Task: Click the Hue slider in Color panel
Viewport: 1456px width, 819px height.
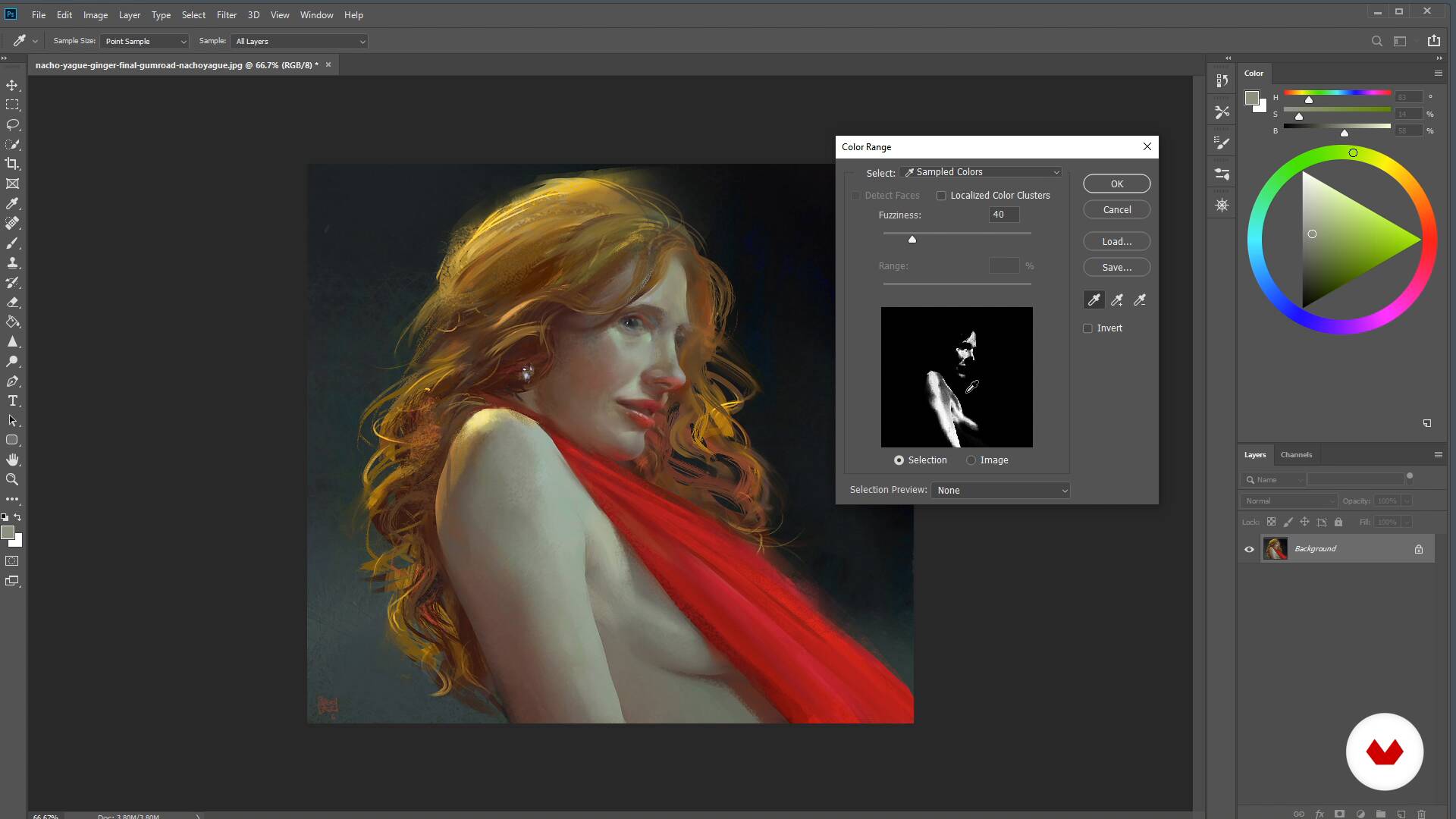Action: (x=1337, y=93)
